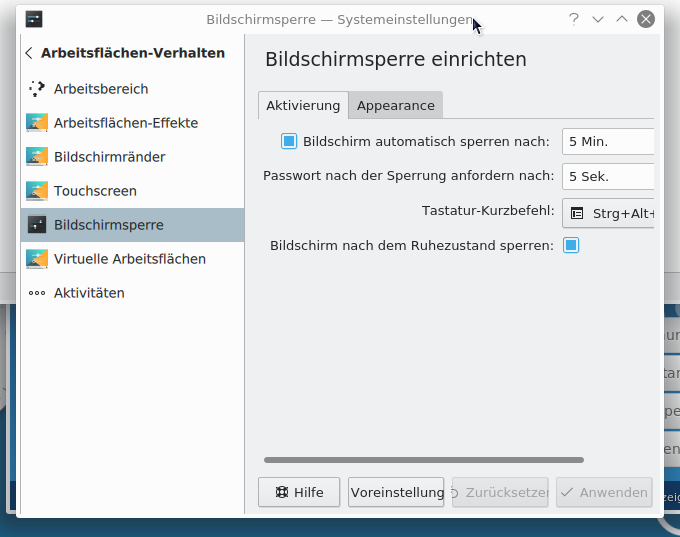Disable automatic screen locking checkbox
Screen dimensions: 680x537
tap(289, 141)
